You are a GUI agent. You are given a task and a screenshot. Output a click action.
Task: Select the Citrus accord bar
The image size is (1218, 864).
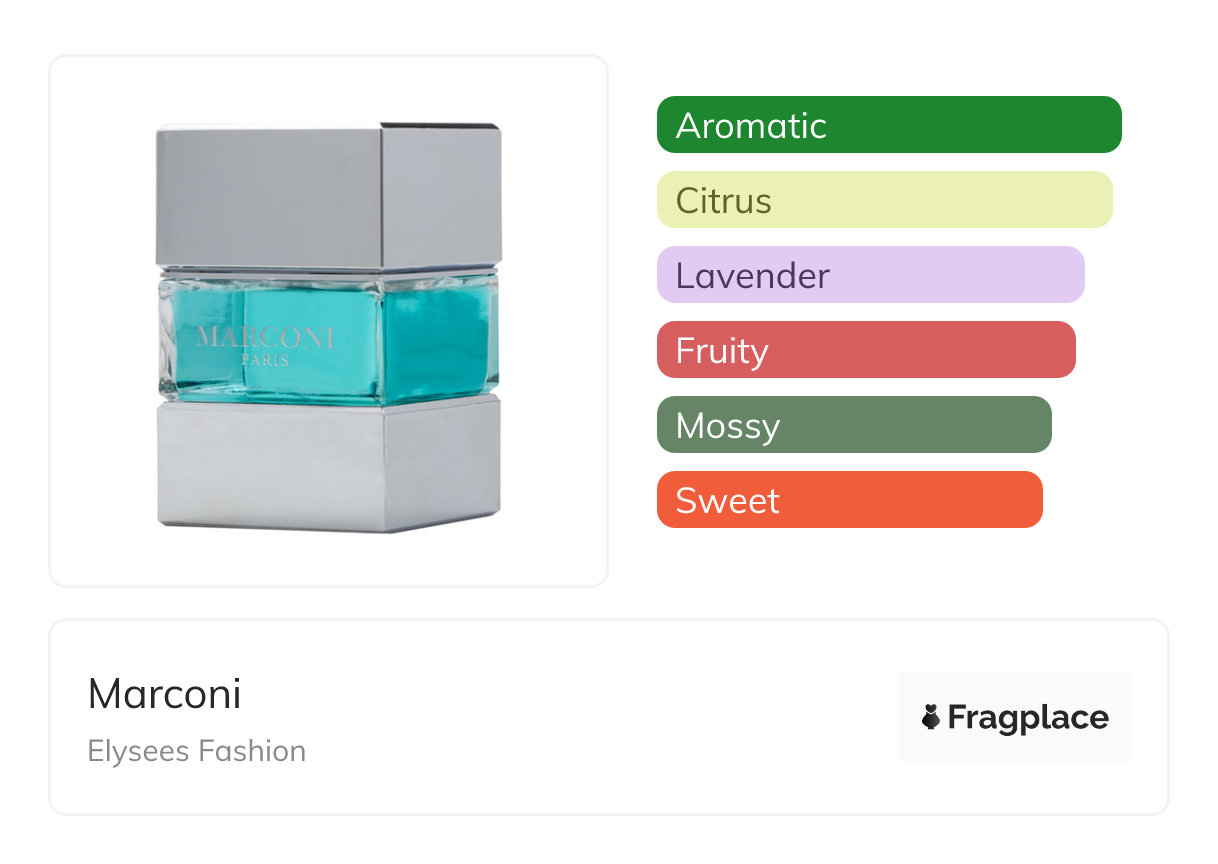884,200
